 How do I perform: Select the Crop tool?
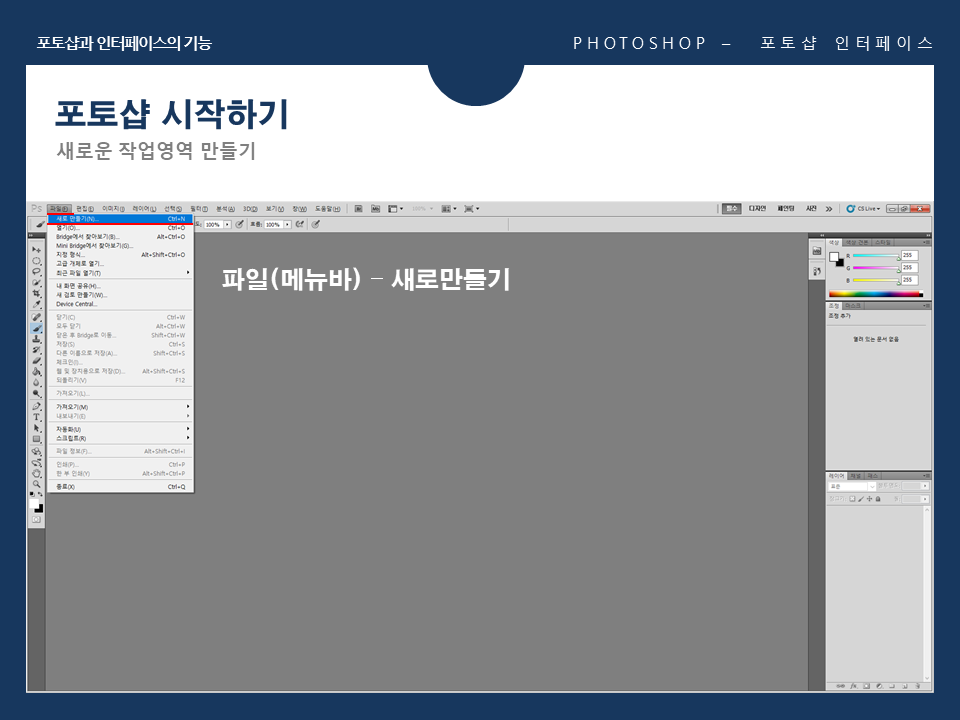pos(37,293)
